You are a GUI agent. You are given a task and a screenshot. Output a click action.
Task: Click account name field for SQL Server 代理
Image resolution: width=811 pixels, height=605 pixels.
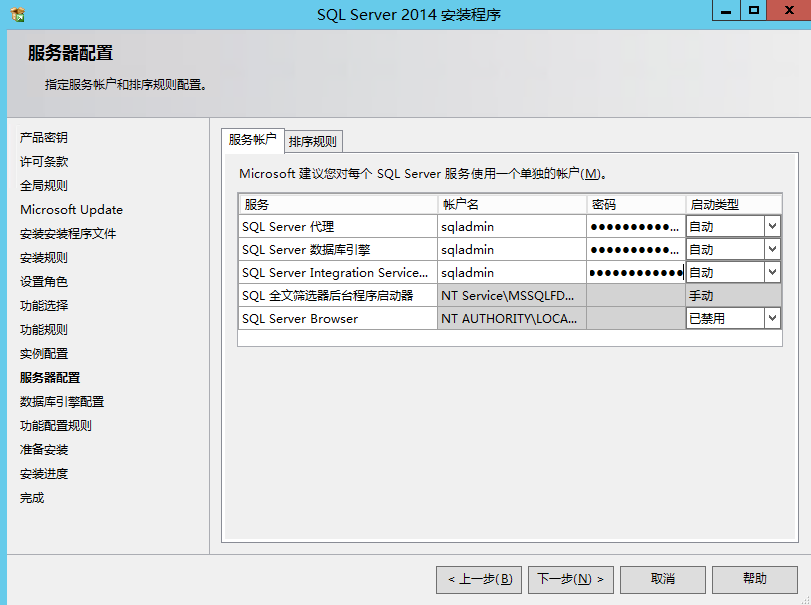coord(512,226)
